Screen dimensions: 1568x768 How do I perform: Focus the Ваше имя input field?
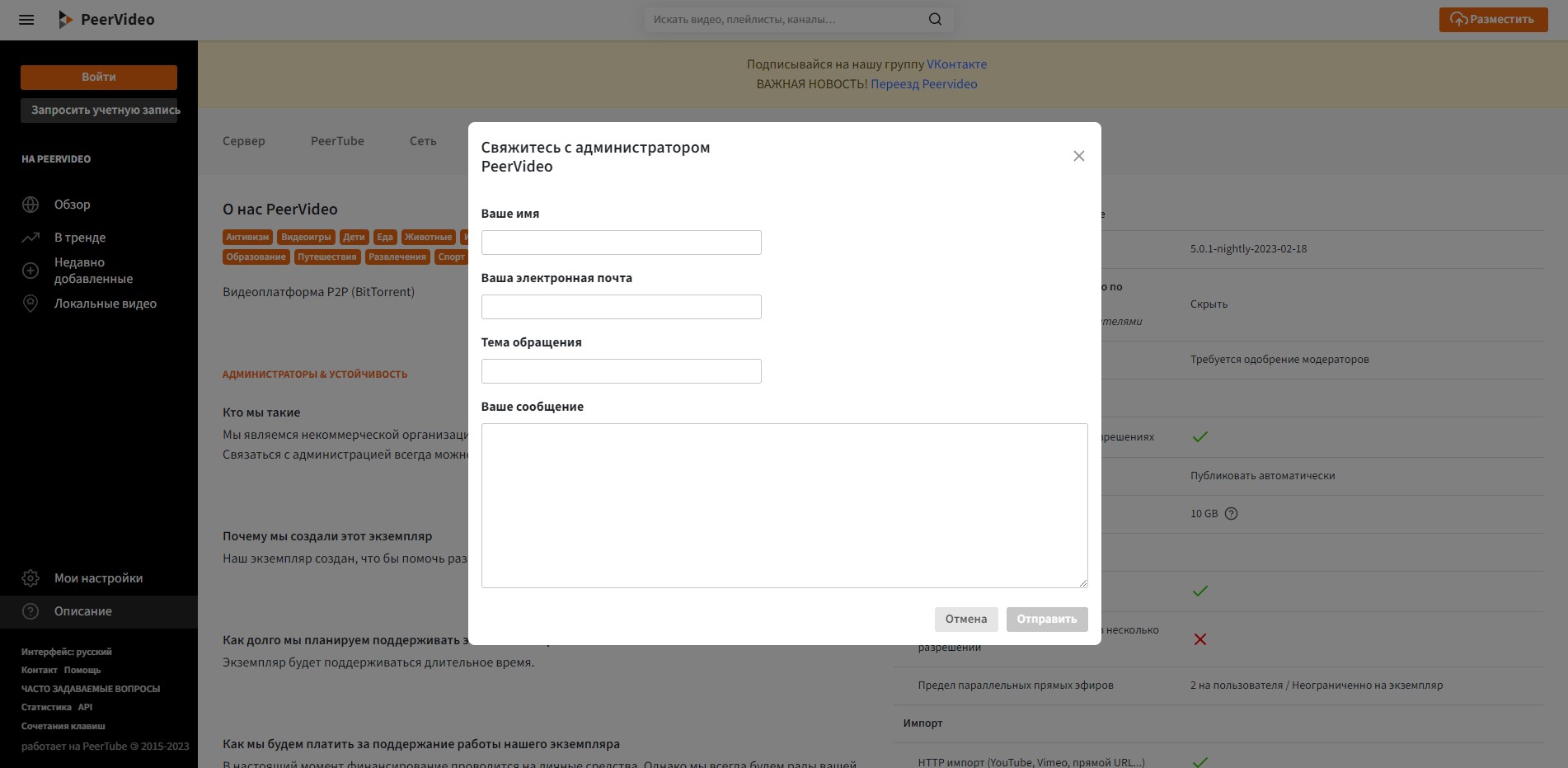click(621, 243)
